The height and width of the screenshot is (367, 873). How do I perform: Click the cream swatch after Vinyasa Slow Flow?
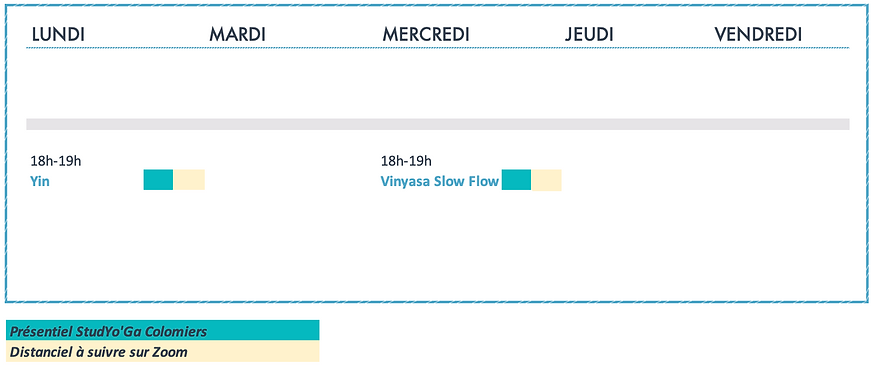pyautogui.click(x=546, y=180)
